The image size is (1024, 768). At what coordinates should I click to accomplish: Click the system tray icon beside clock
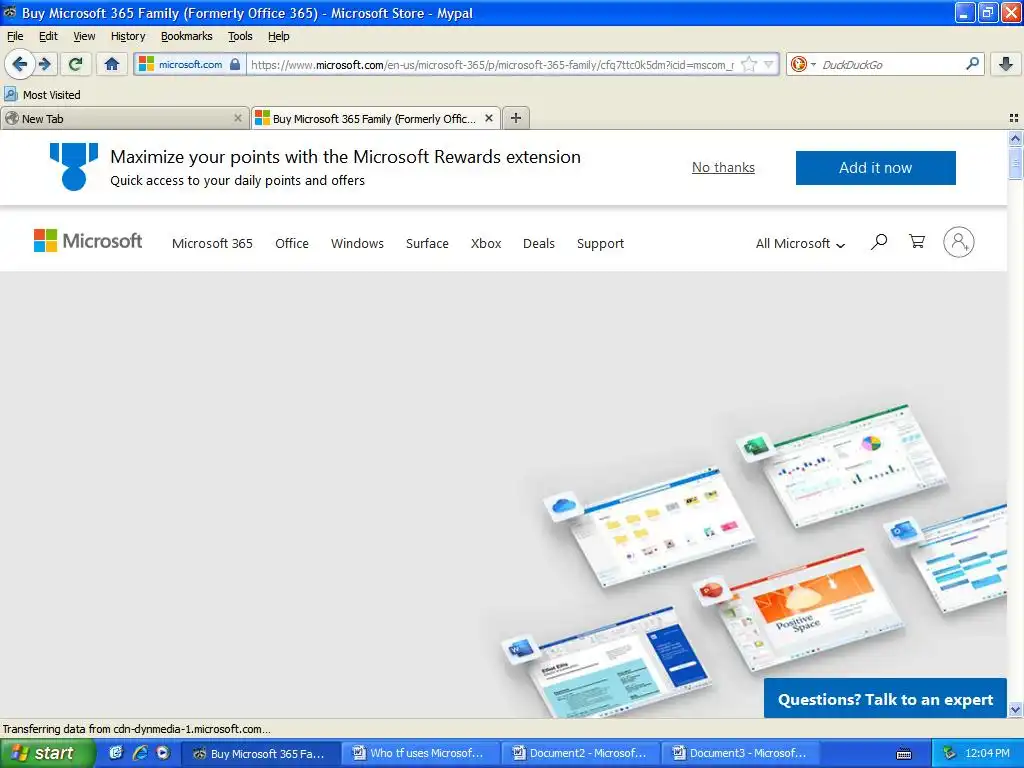click(x=950, y=753)
